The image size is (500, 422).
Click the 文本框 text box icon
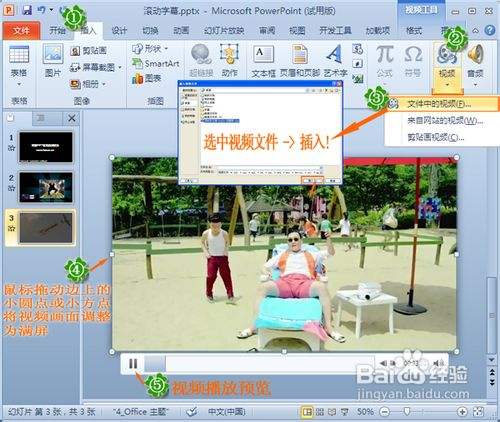[263, 55]
